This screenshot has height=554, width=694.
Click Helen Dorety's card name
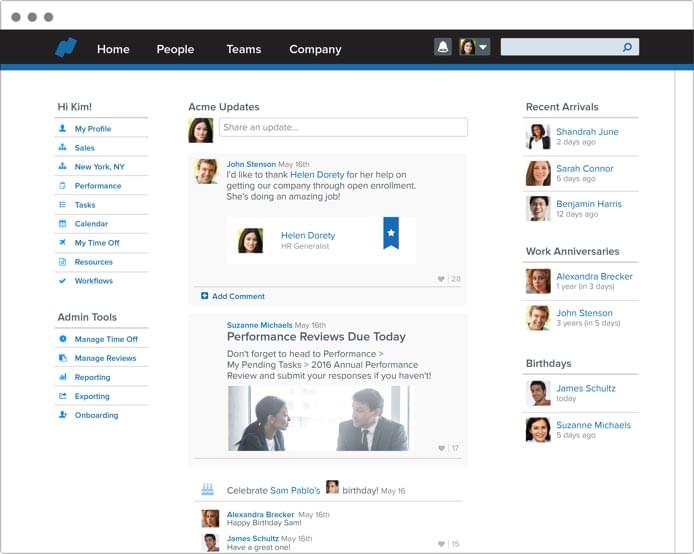click(308, 235)
